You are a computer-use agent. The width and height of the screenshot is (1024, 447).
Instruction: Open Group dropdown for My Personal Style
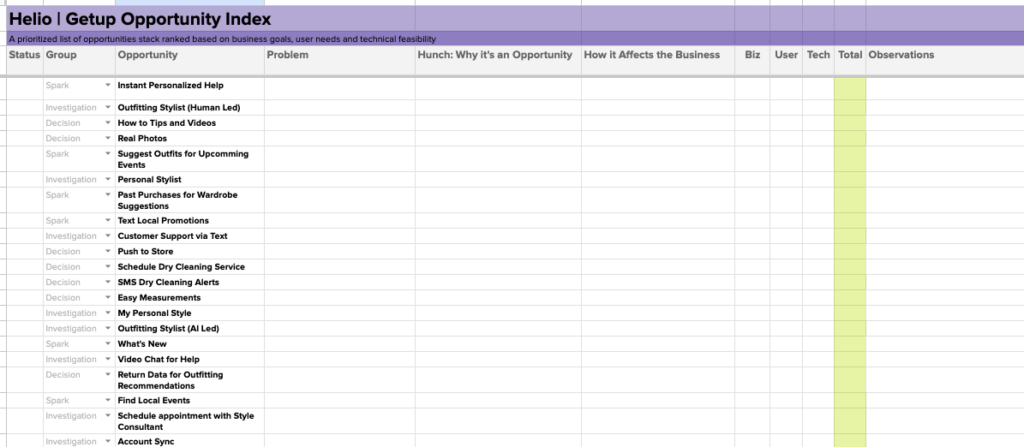point(108,314)
